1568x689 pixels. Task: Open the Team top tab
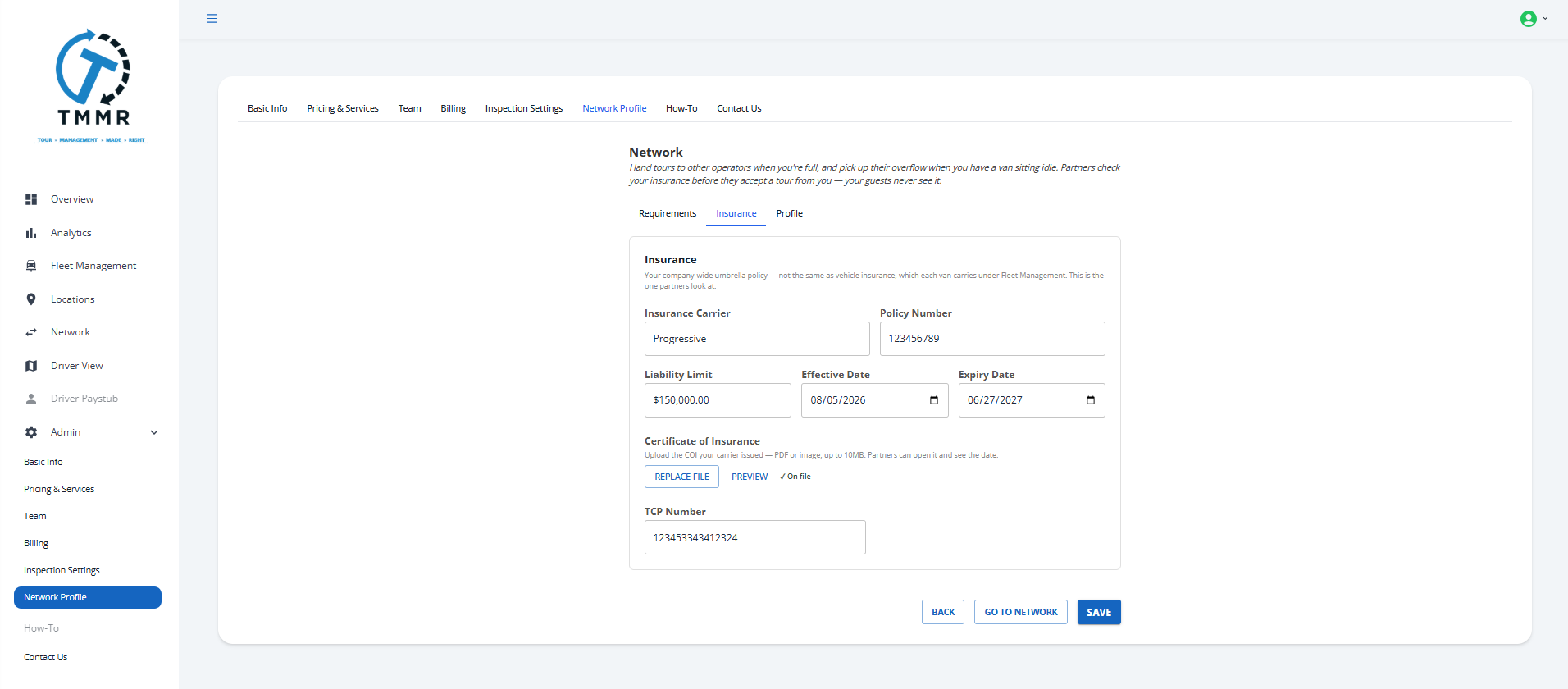pyautogui.click(x=409, y=108)
